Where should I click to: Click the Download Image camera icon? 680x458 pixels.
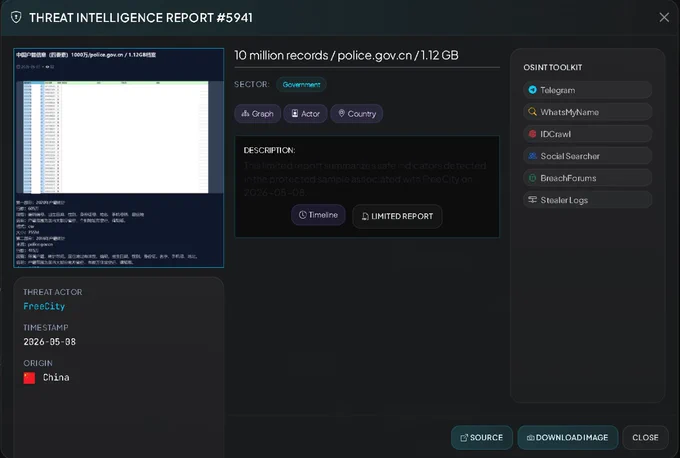pos(530,438)
